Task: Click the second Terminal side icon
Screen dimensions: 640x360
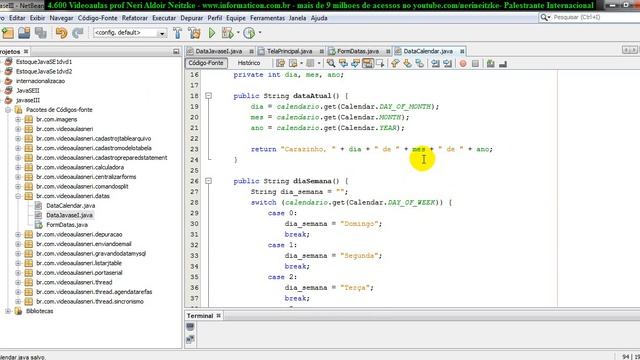Action: pos(190,339)
